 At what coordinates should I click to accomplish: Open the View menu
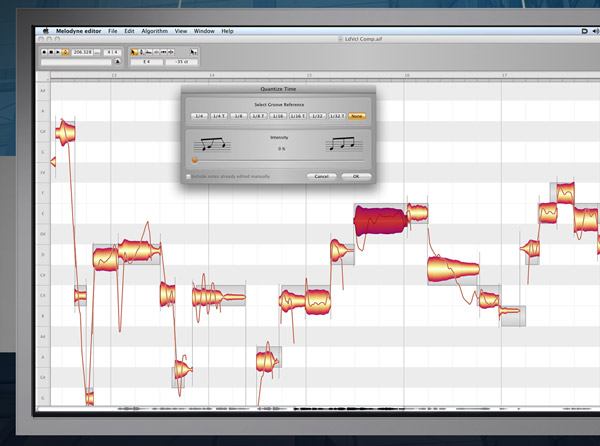(x=181, y=31)
